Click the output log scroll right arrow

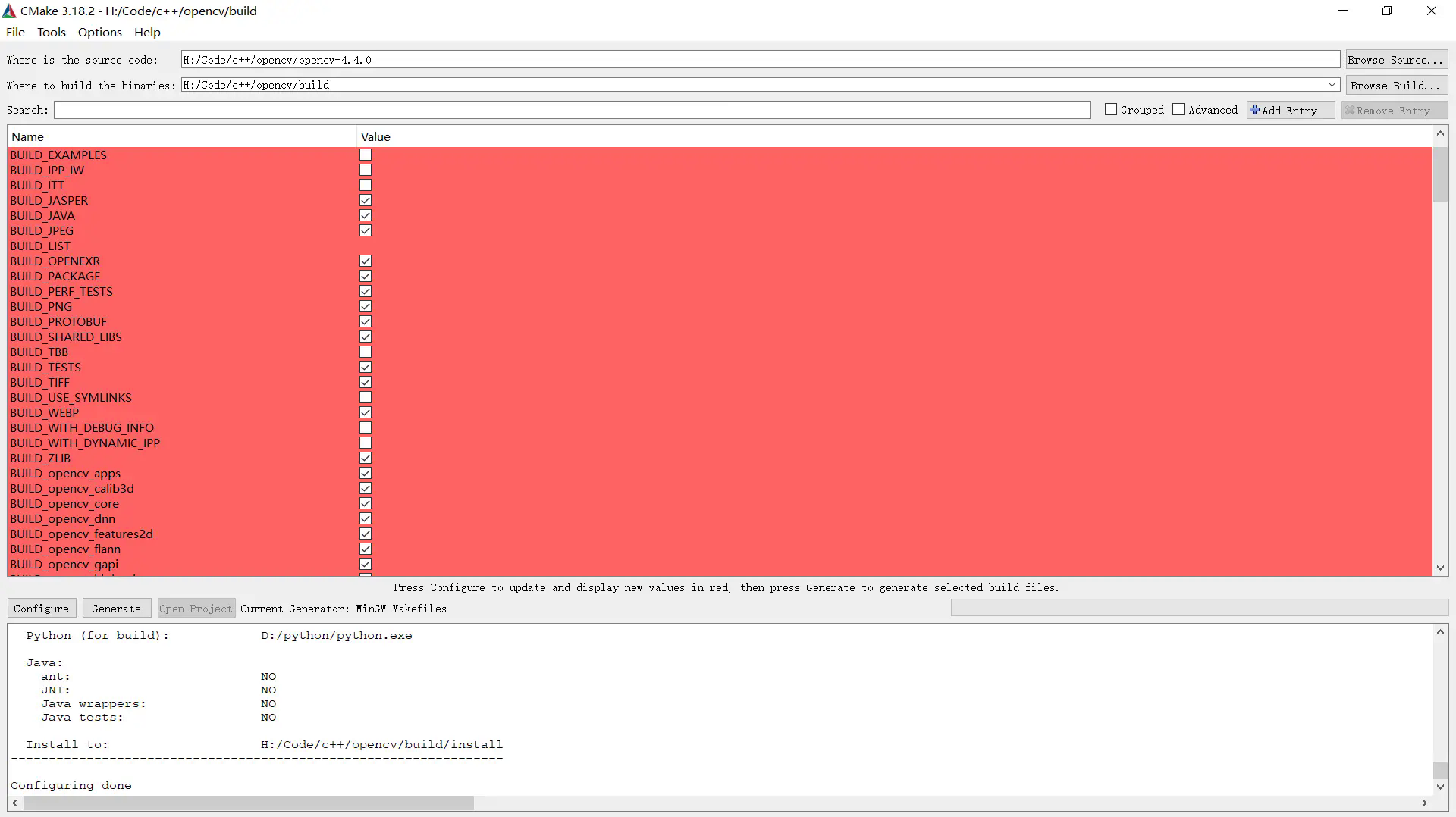(1424, 803)
